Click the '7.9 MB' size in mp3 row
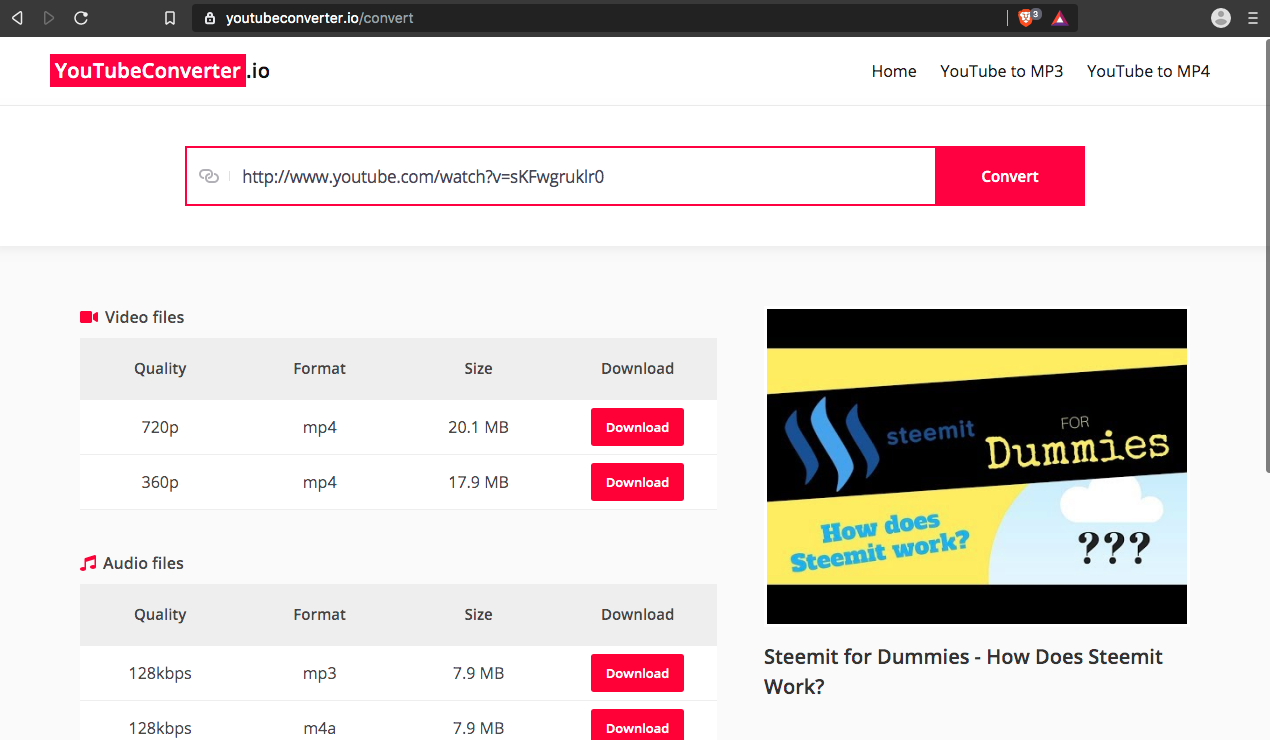 click(478, 673)
